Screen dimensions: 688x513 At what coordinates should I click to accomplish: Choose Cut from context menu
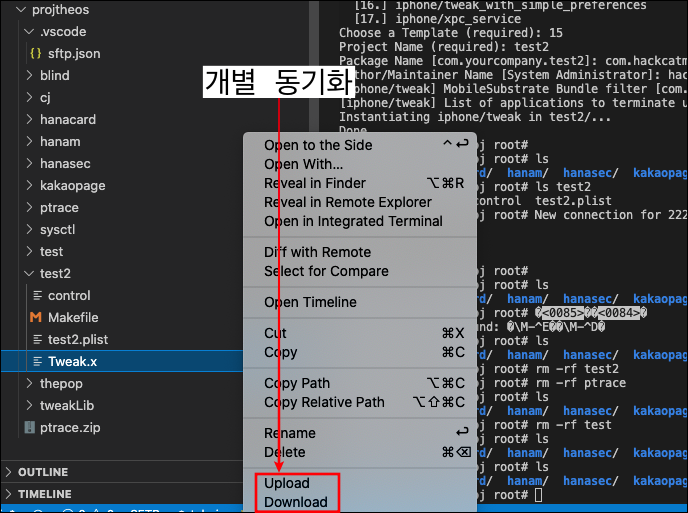pyautogui.click(x=360, y=333)
